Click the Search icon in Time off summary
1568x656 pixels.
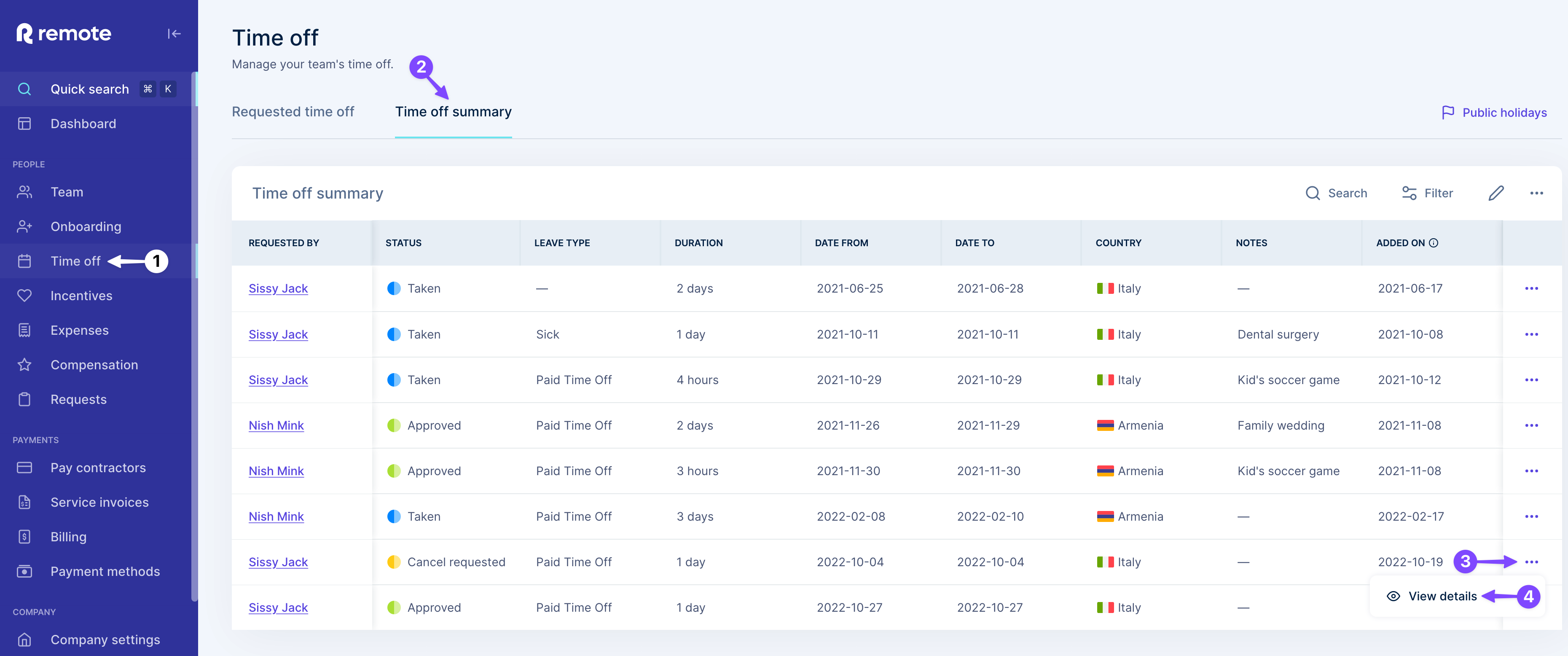[1336, 193]
